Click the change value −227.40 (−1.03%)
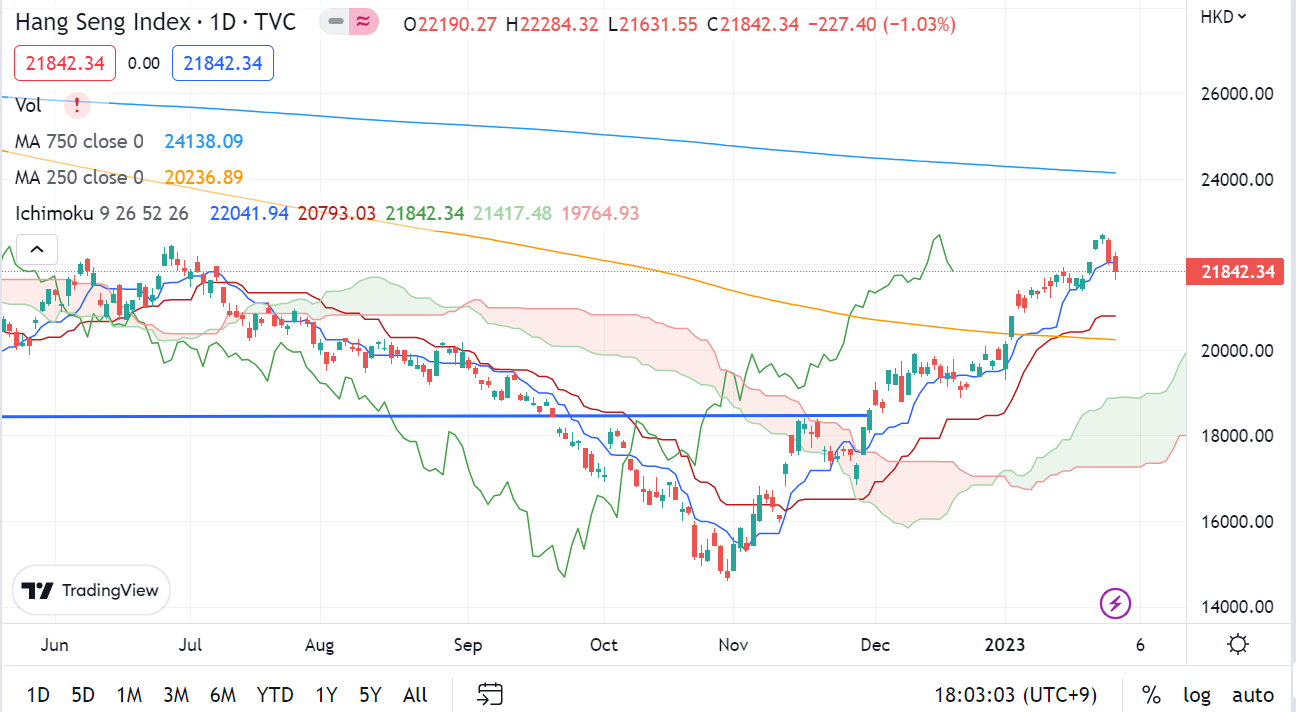The image size is (1296, 712). point(881,23)
